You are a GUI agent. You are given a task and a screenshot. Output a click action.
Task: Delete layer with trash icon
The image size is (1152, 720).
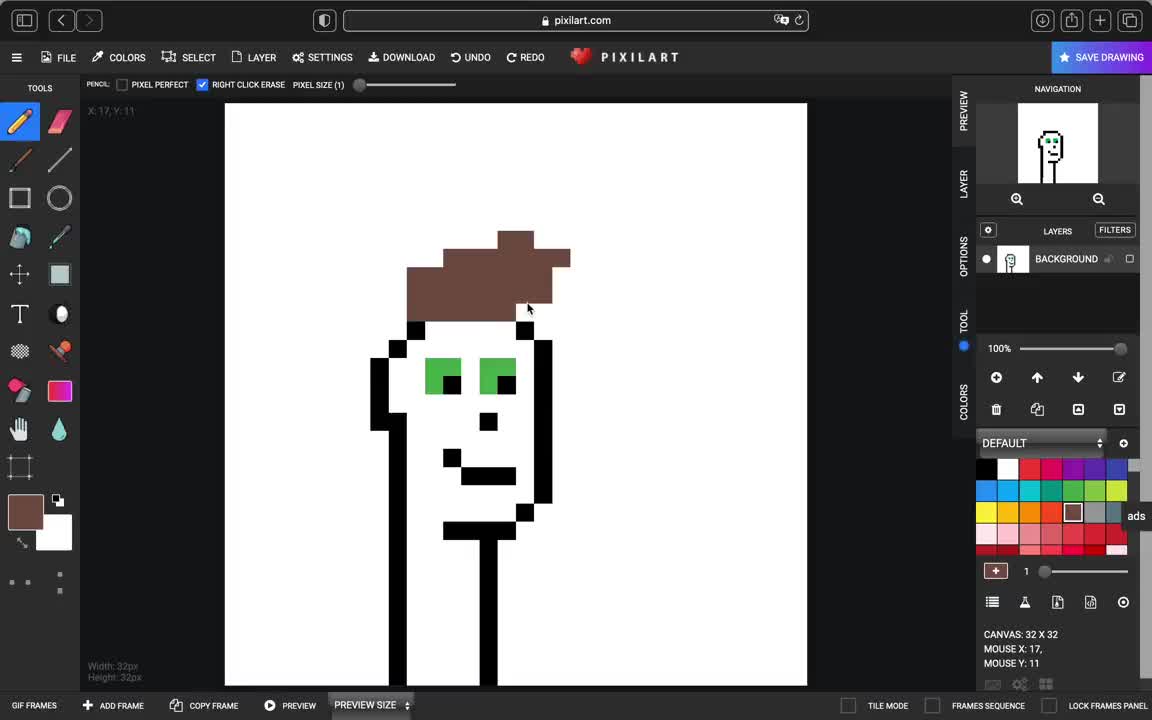pos(996,409)
